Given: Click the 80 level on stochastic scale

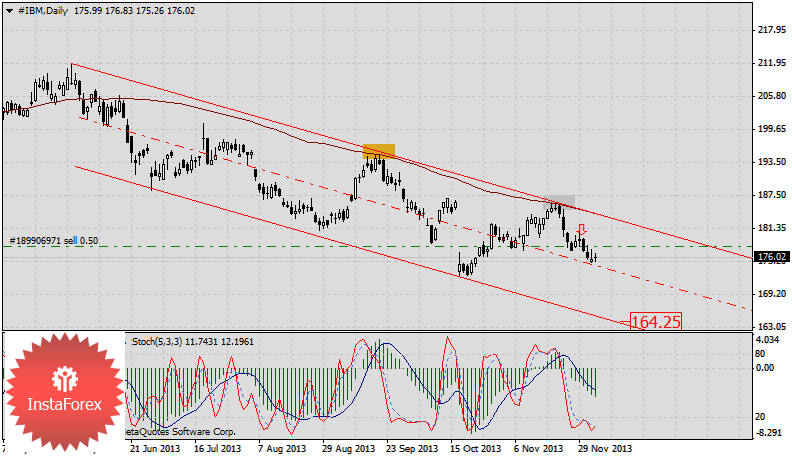Looking at the screenshot, I should (760, 353).
